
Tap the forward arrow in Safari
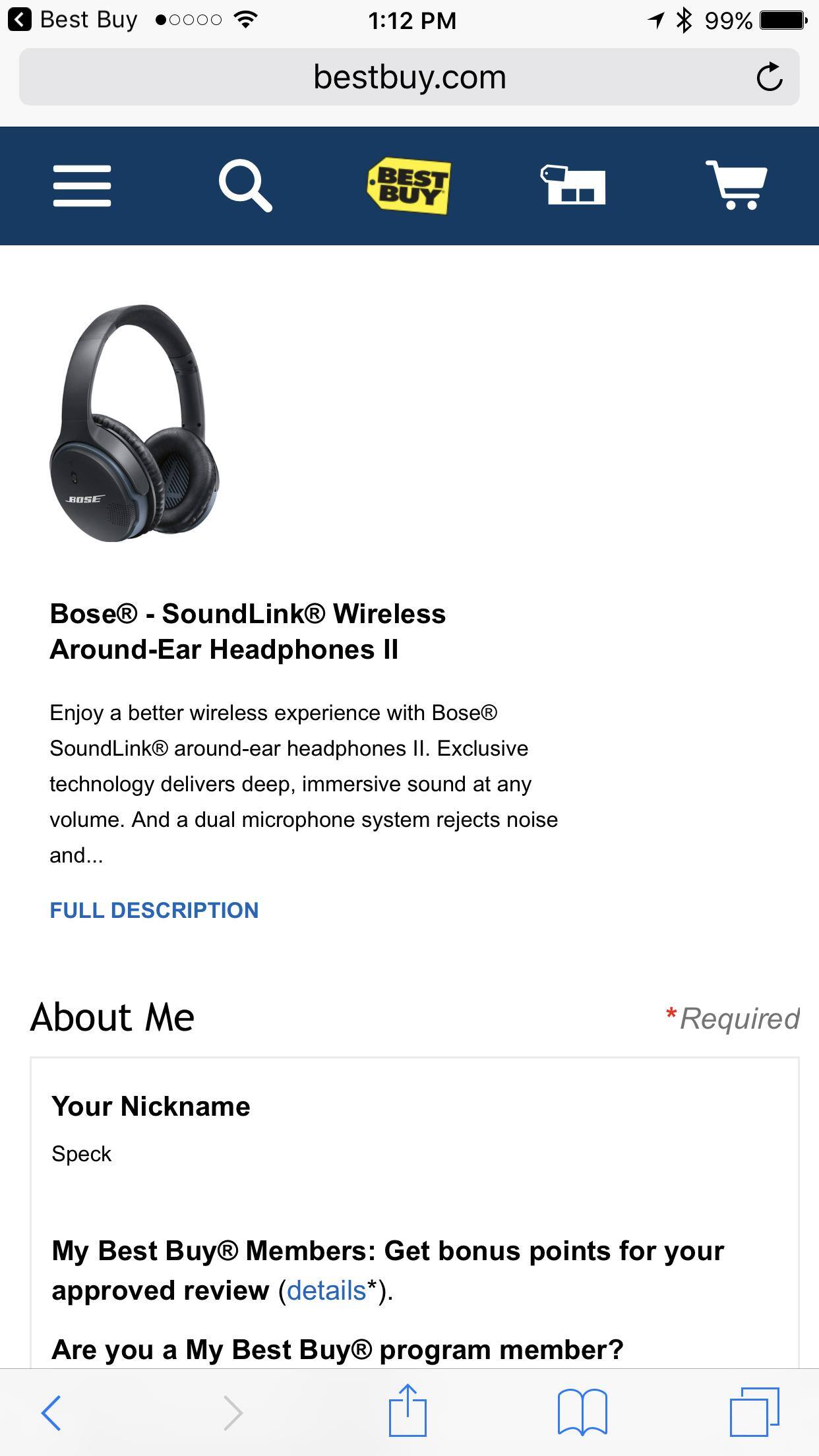click(x=233, y=1412)
